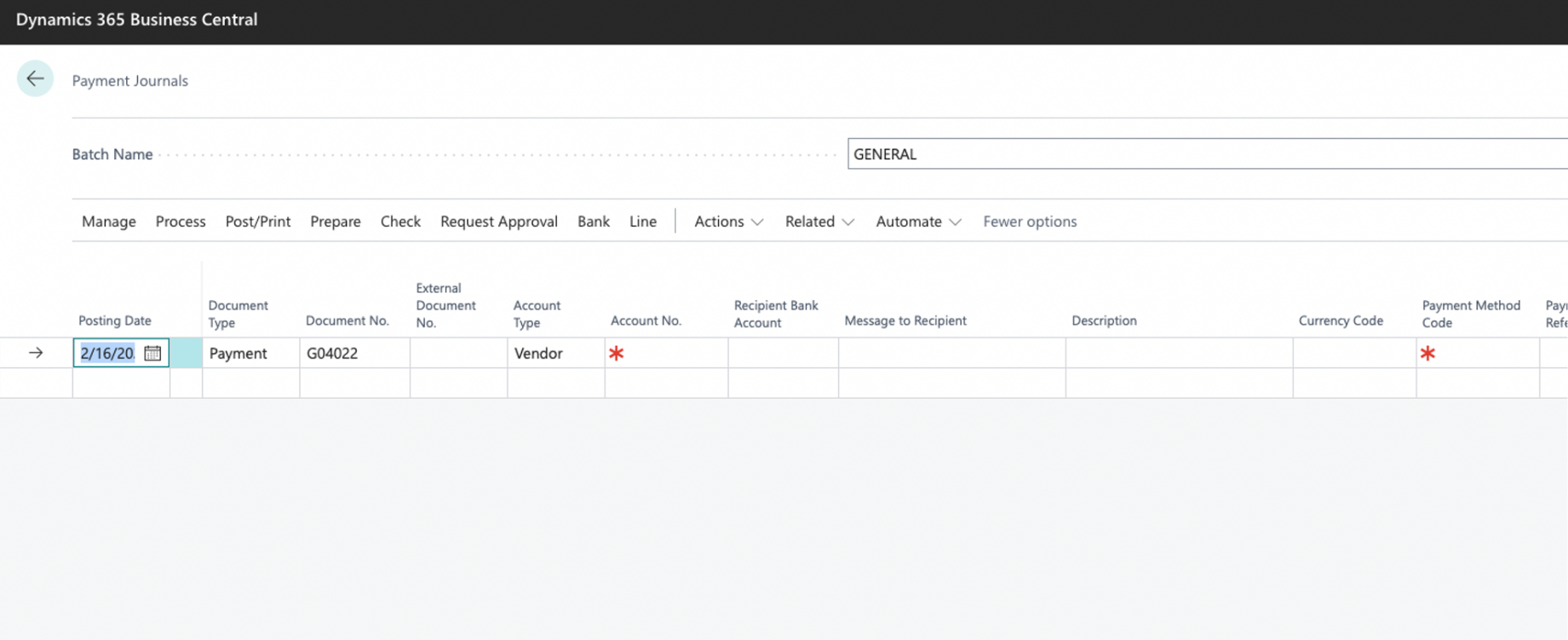1568x640 pixels.
Task: Open the Request Approval menu
Action: click(x=499, y=222)
